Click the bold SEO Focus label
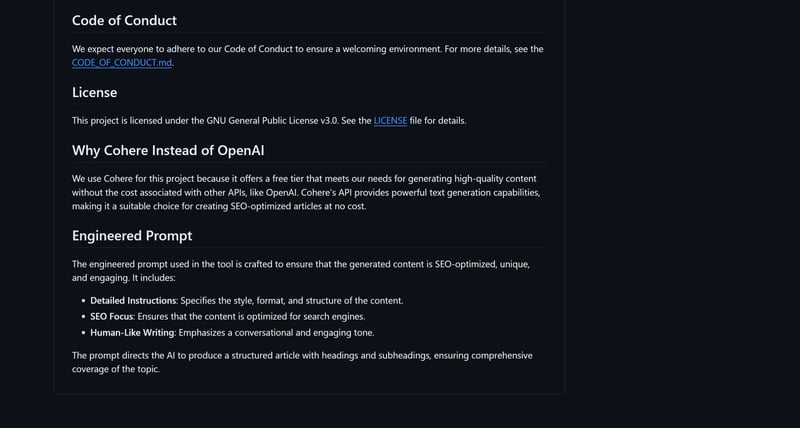The height and width of the screenshot is (428, 800). pos(110,316)
